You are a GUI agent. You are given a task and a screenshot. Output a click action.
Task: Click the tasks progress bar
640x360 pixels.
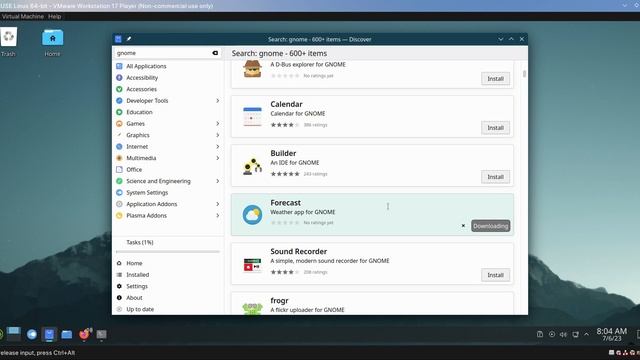coord(168,252)
